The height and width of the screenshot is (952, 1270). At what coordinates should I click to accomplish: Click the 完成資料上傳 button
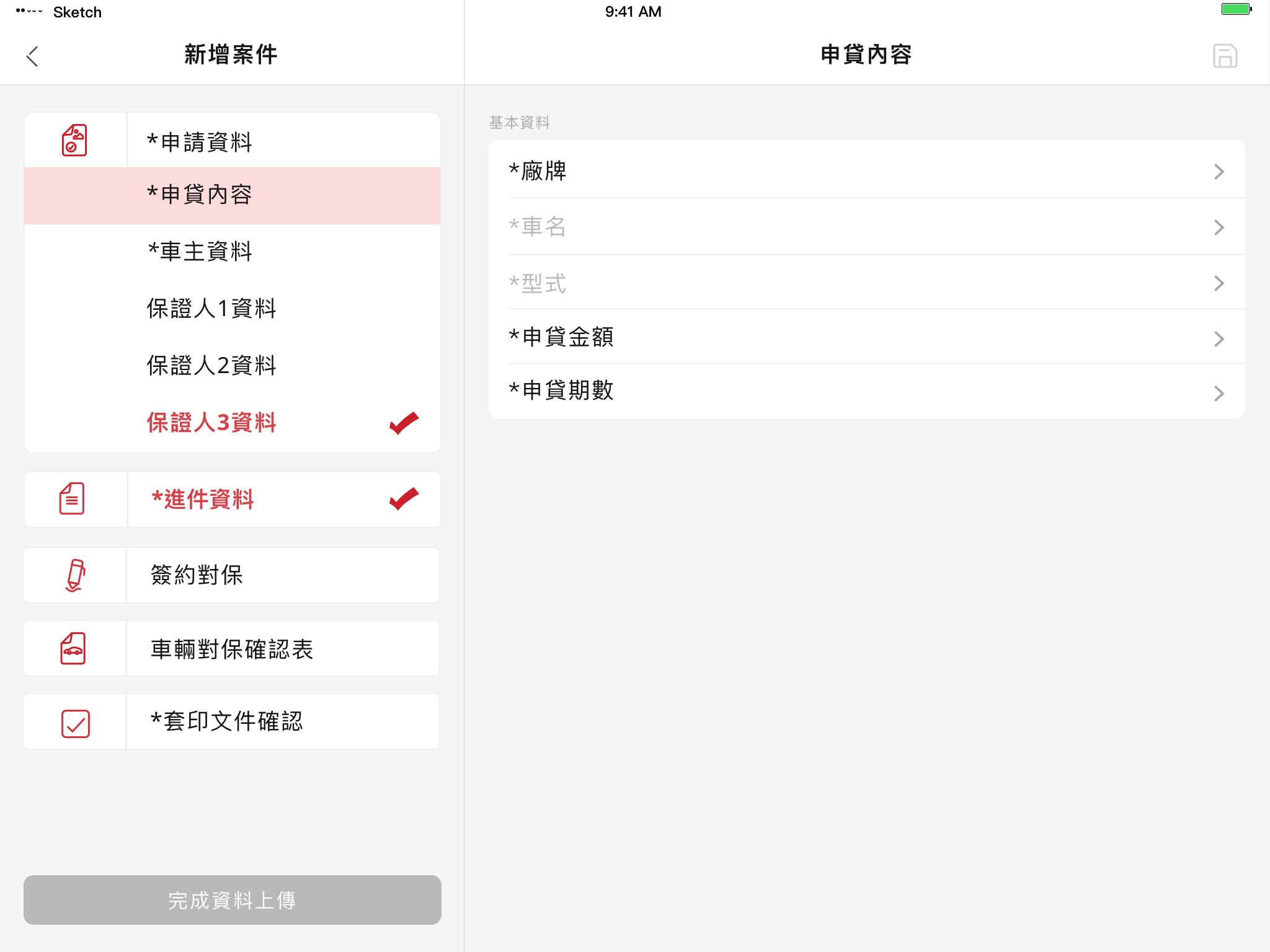pyautogui.click(x=233, y=900)
